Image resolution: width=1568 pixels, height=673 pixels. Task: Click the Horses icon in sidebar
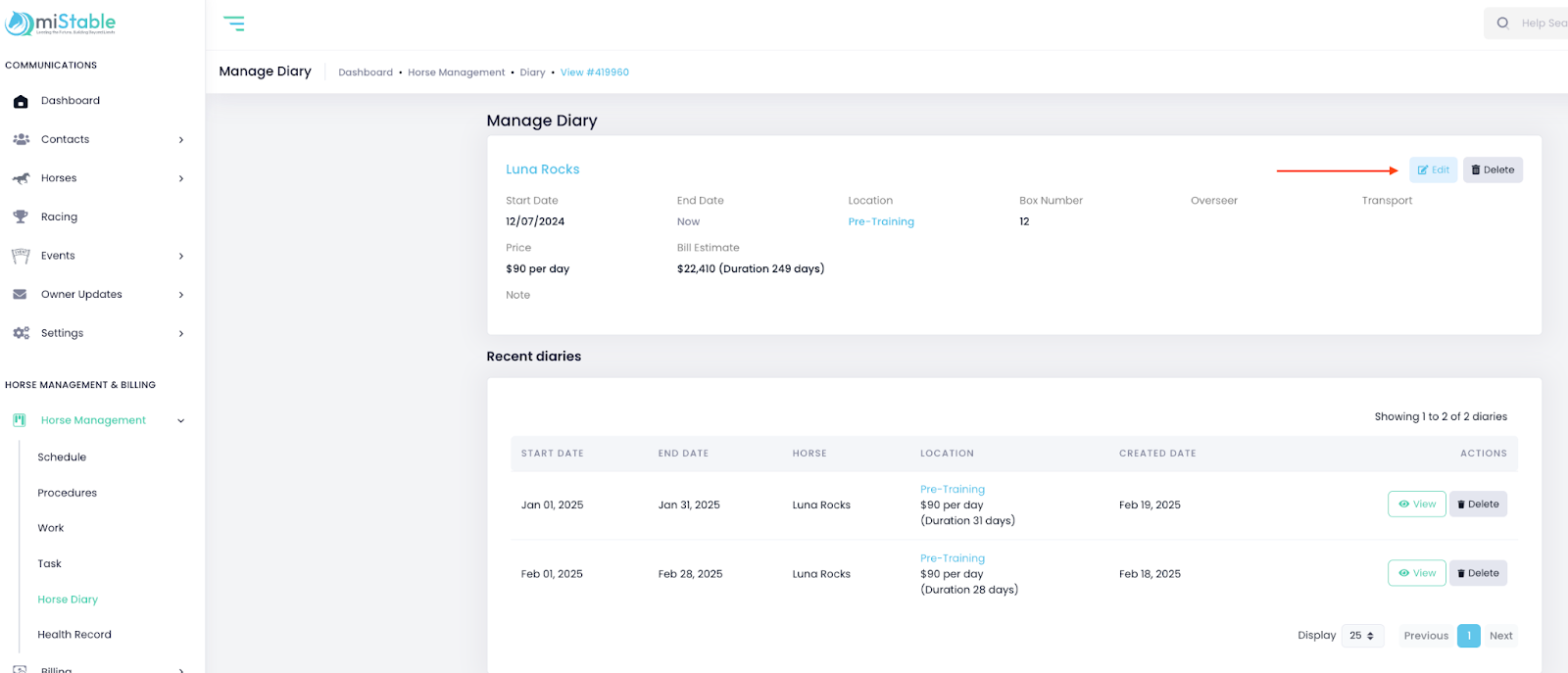point(21,178)
